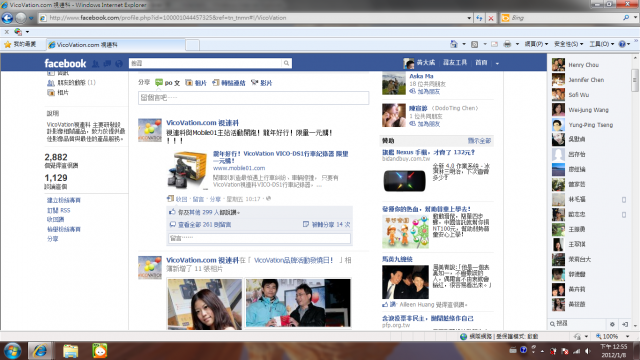Open the 安全性(S) menu
640x360 pixels.
click(568, 44)
